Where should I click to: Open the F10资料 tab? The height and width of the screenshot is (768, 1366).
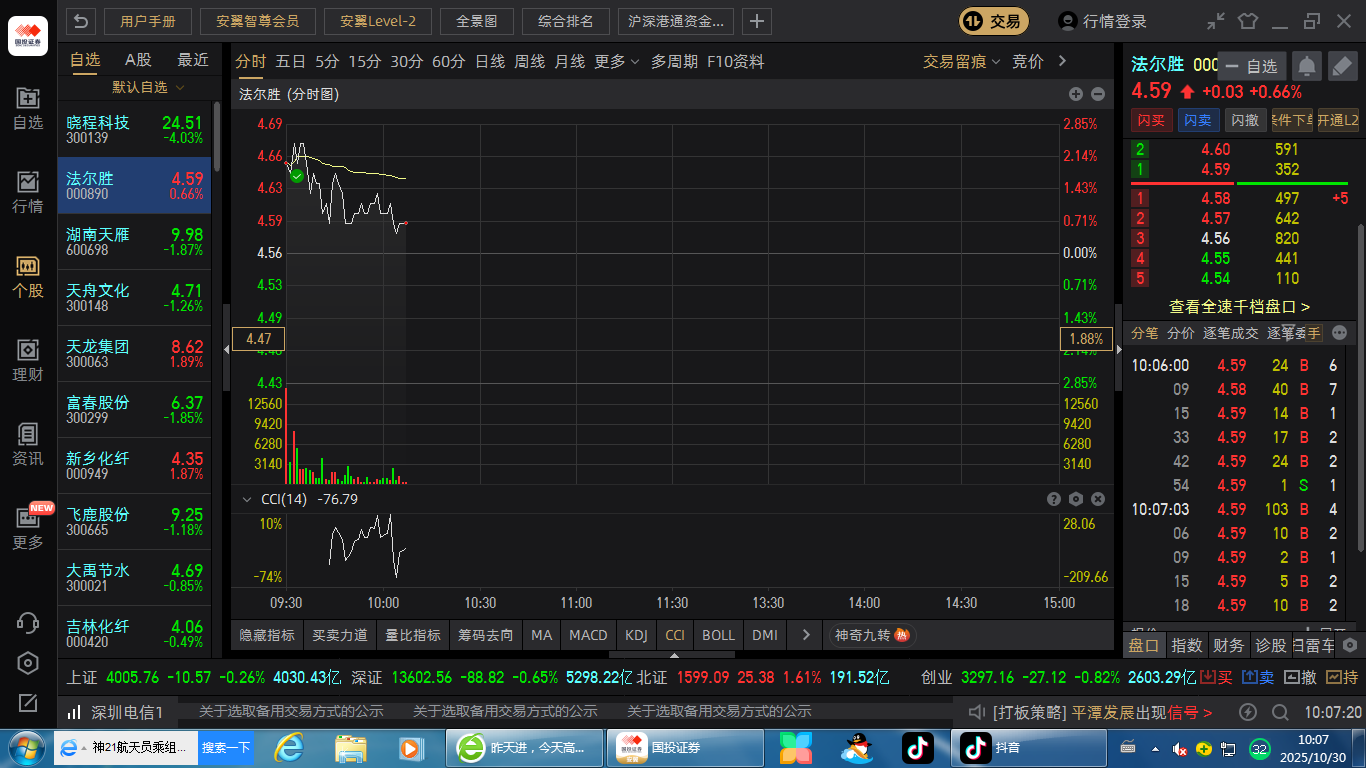(x=735, y=61)
